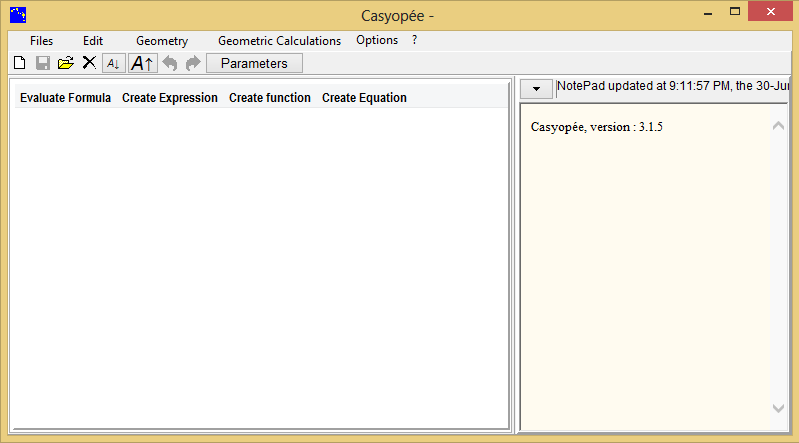Open the ? help menu
The height and width of the screenshot is (443, 799).
pyautogui.click(x=414, y=40)
